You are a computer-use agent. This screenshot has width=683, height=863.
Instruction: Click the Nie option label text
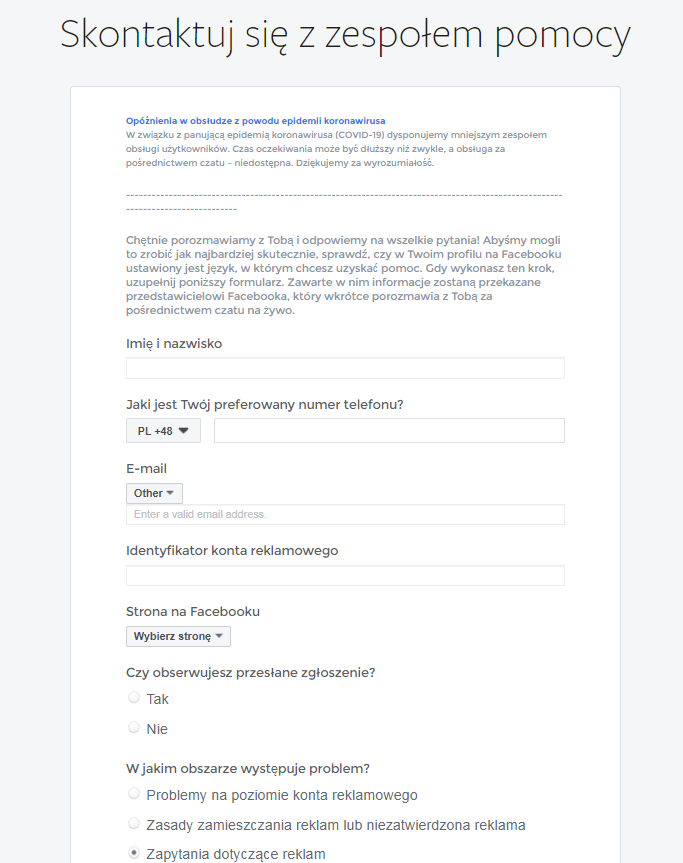coord(157,729)
